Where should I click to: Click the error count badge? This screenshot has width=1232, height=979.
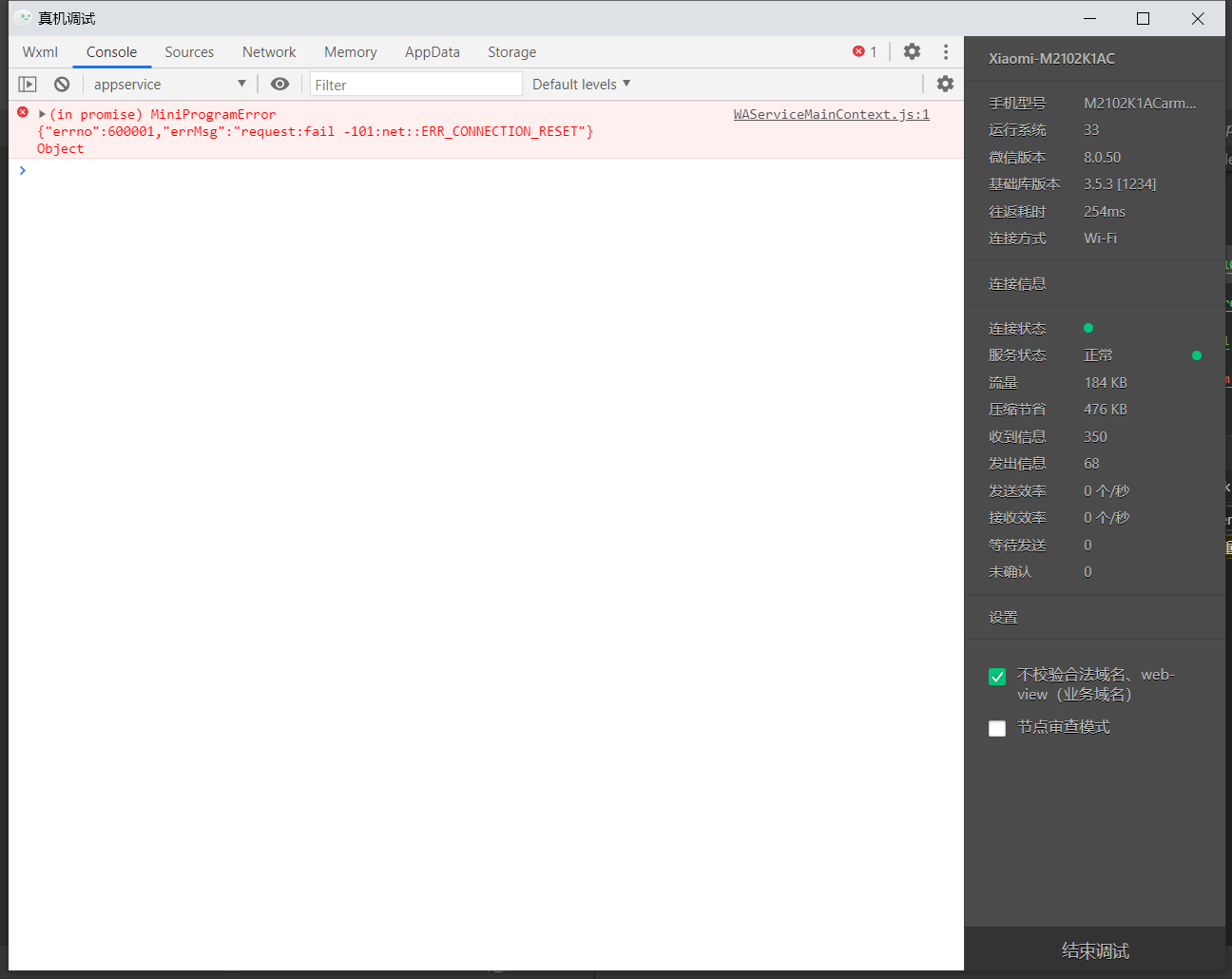click(864, 52)
